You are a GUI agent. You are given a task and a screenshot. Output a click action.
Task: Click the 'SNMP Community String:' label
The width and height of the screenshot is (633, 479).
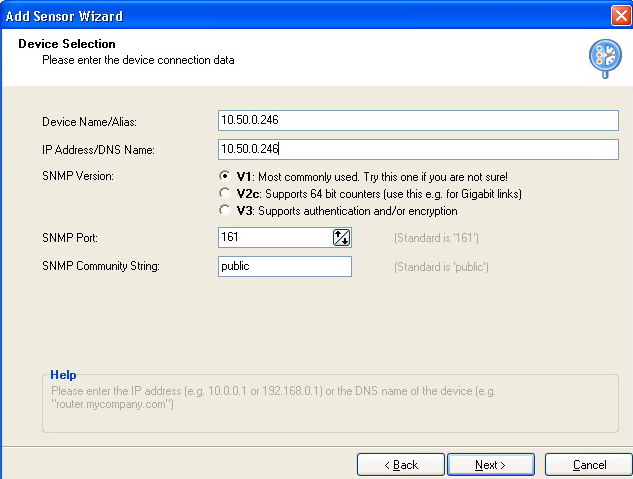point(101,266)
